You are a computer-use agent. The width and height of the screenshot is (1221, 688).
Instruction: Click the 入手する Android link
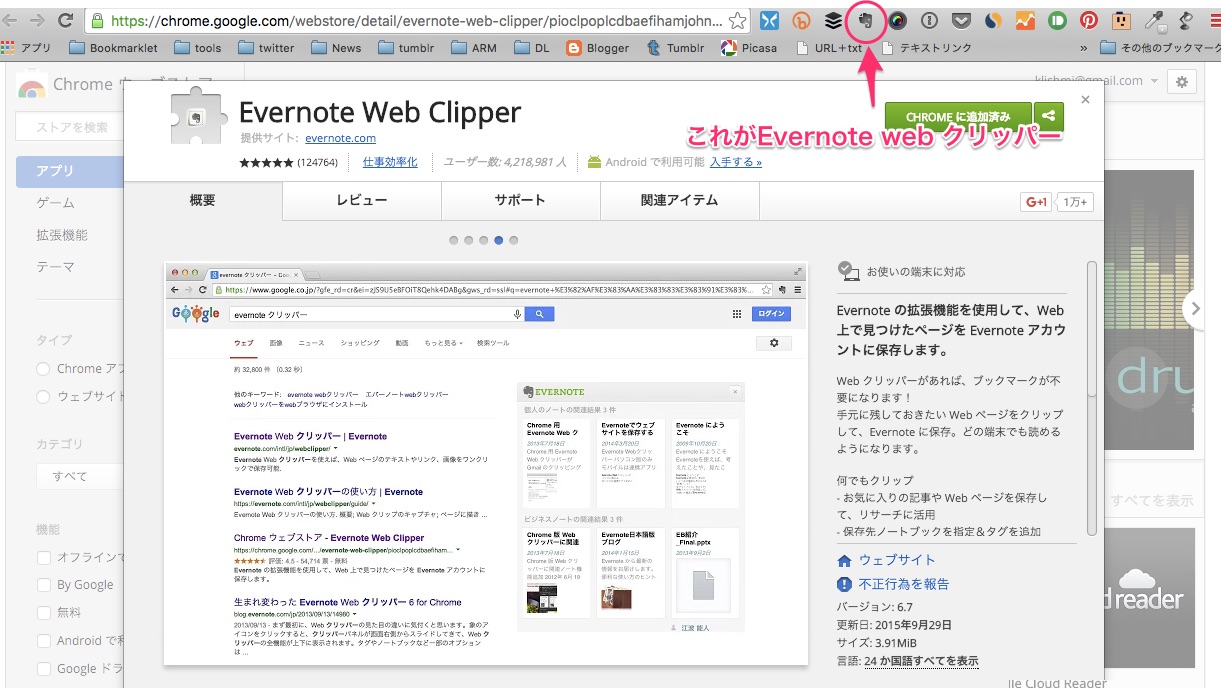(x=736, y=162)
